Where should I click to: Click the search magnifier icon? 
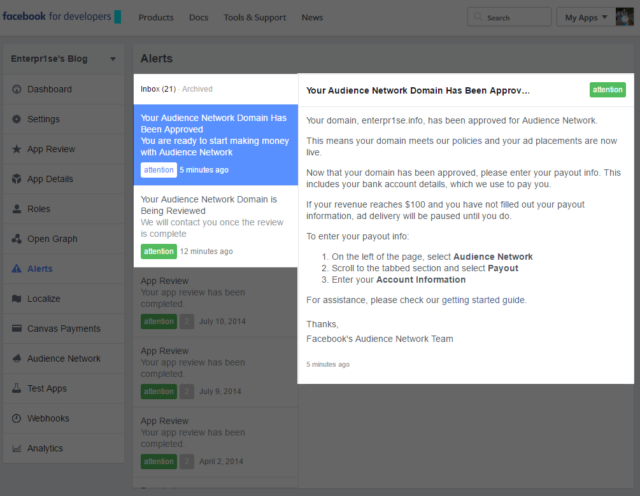pos(478,17)
